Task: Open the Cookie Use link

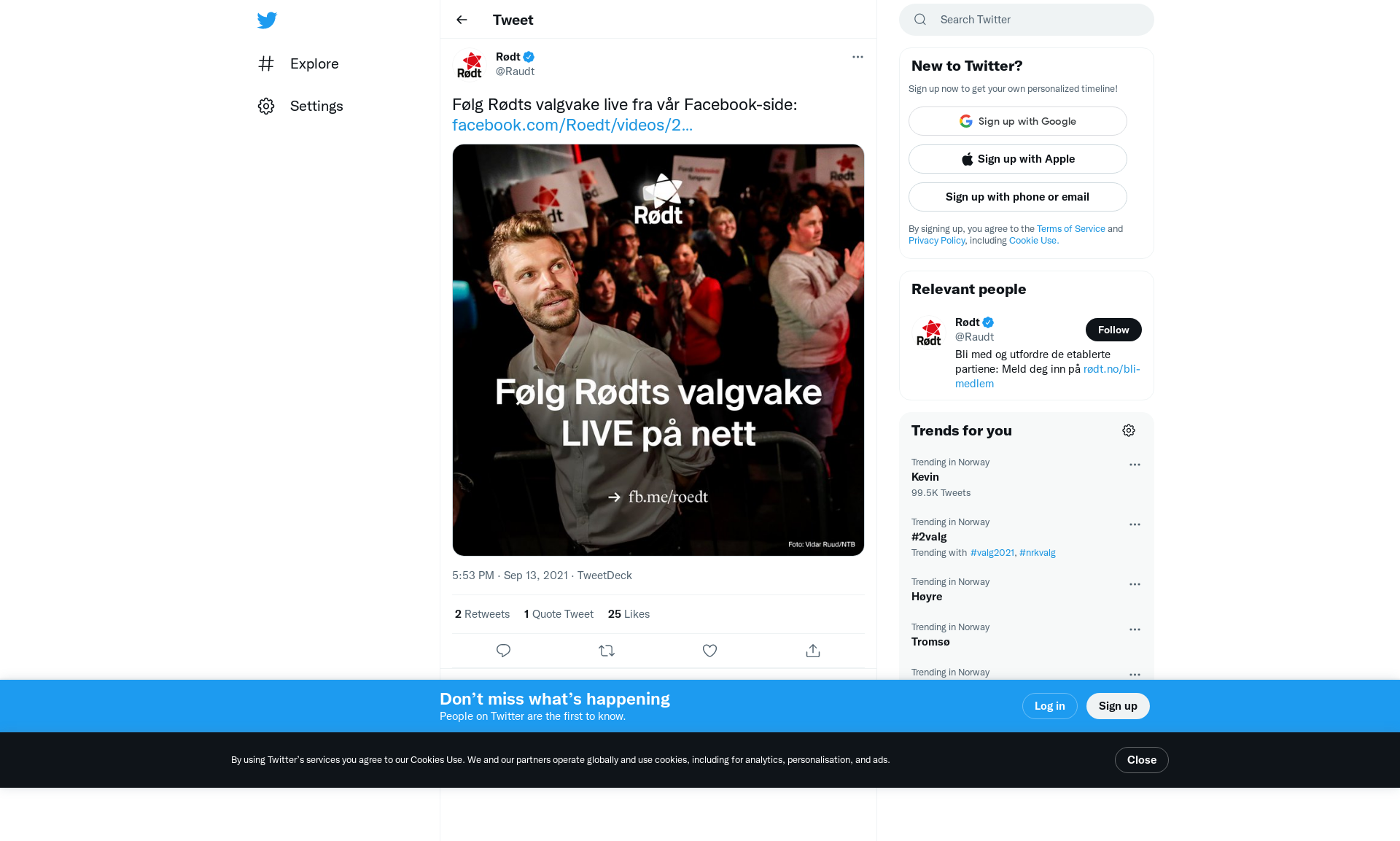Action: 1034,241
